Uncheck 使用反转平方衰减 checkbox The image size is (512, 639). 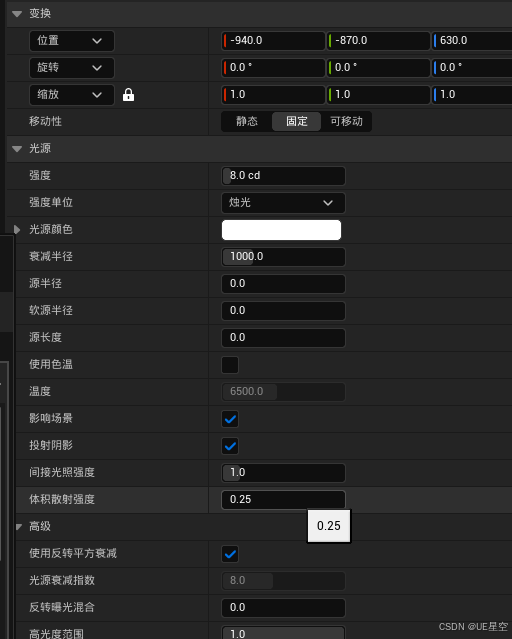point(230,554)
